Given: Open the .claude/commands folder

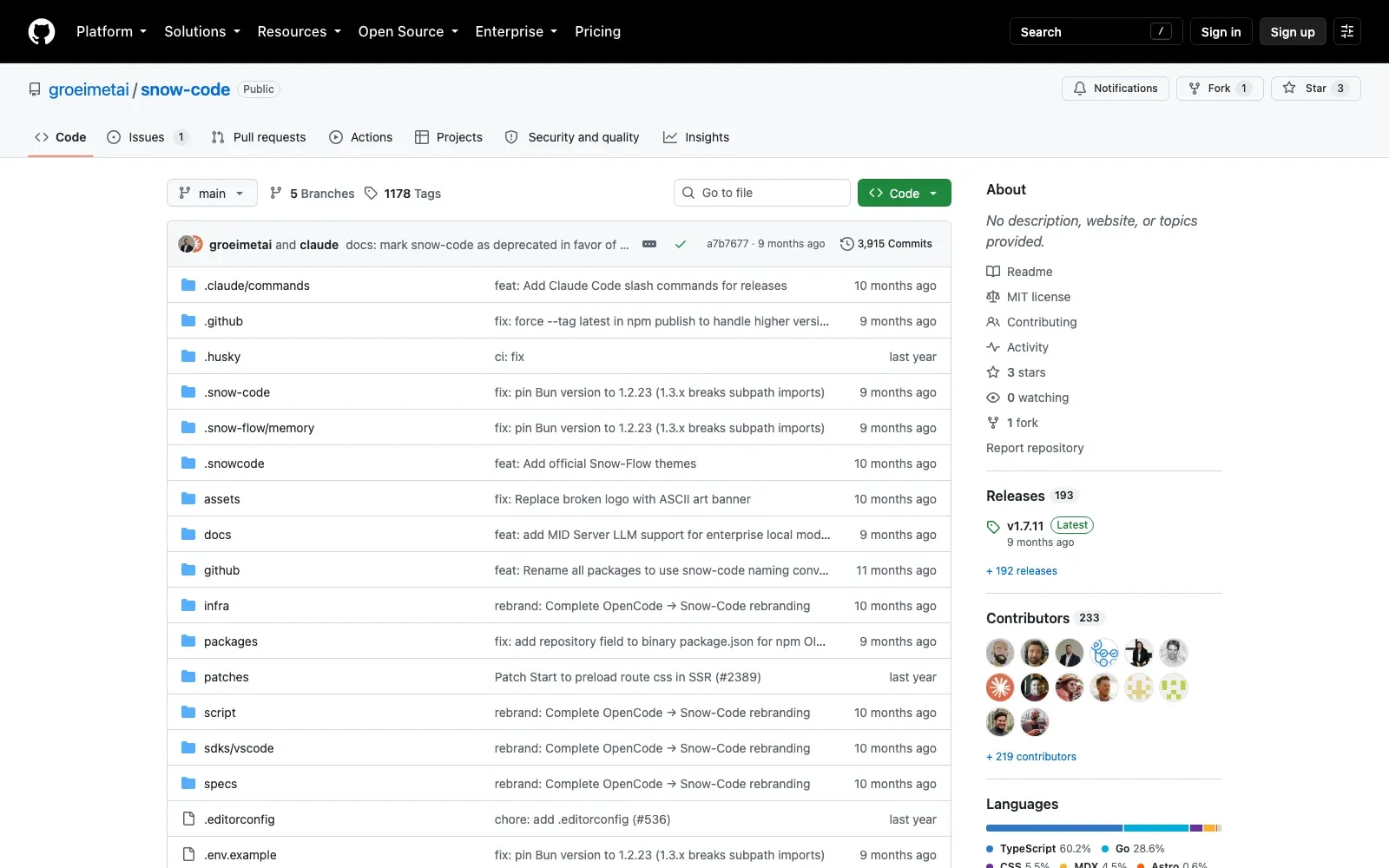Looking at the screenshot, I should pos(257,286).
